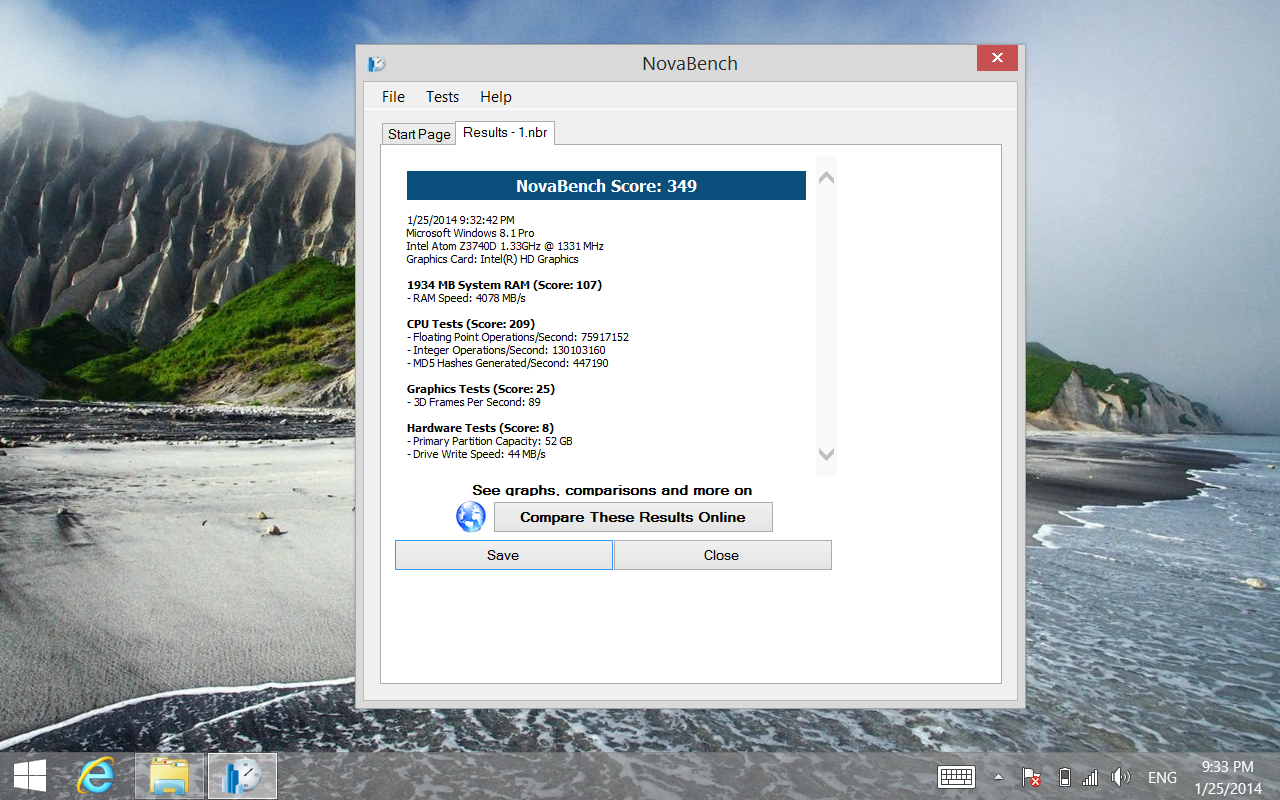Open the Help menu
This screenshot has width=1280, height=800.
point(495,96)
